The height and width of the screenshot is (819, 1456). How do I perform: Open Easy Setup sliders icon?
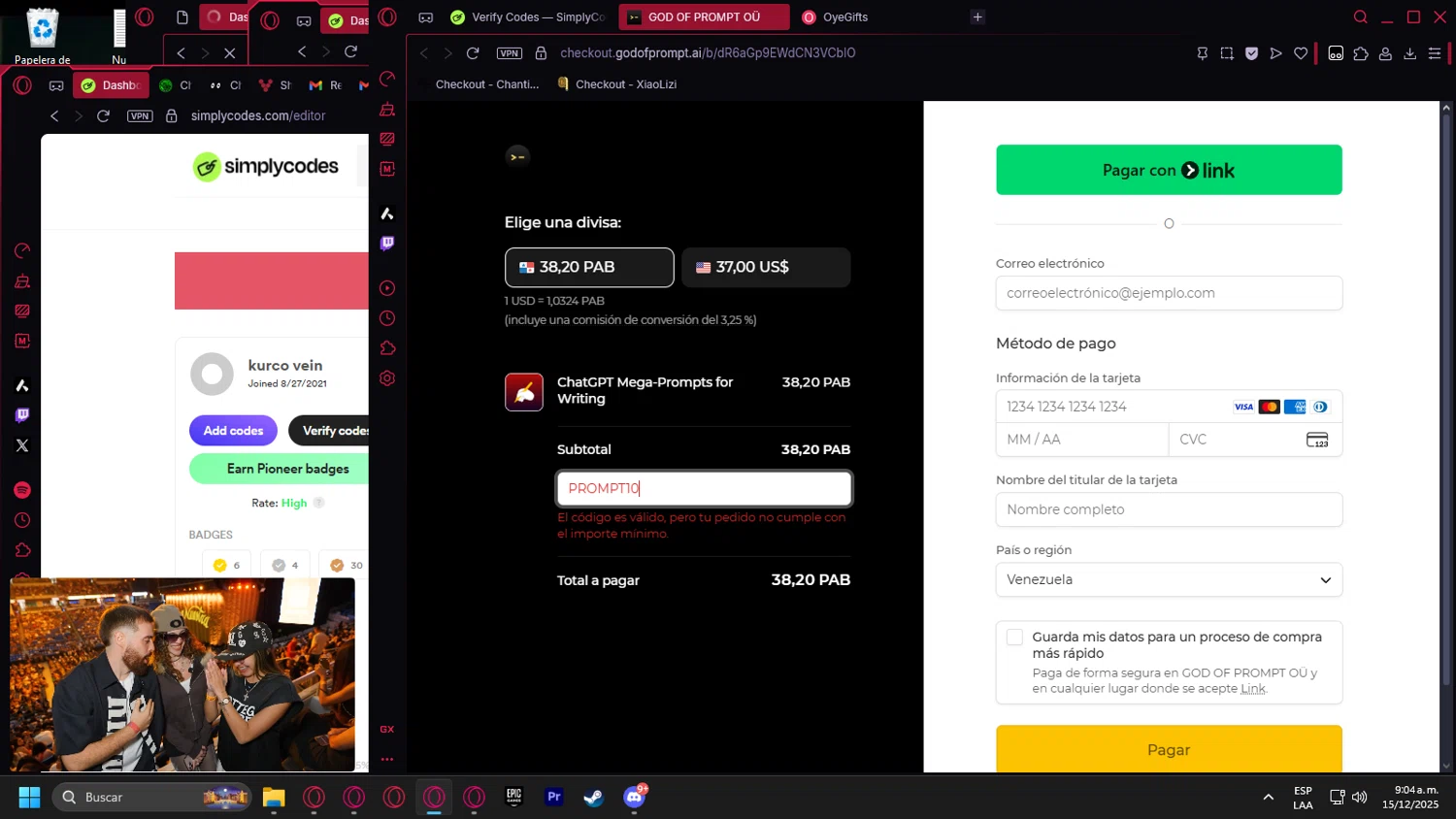(1435, 53)
